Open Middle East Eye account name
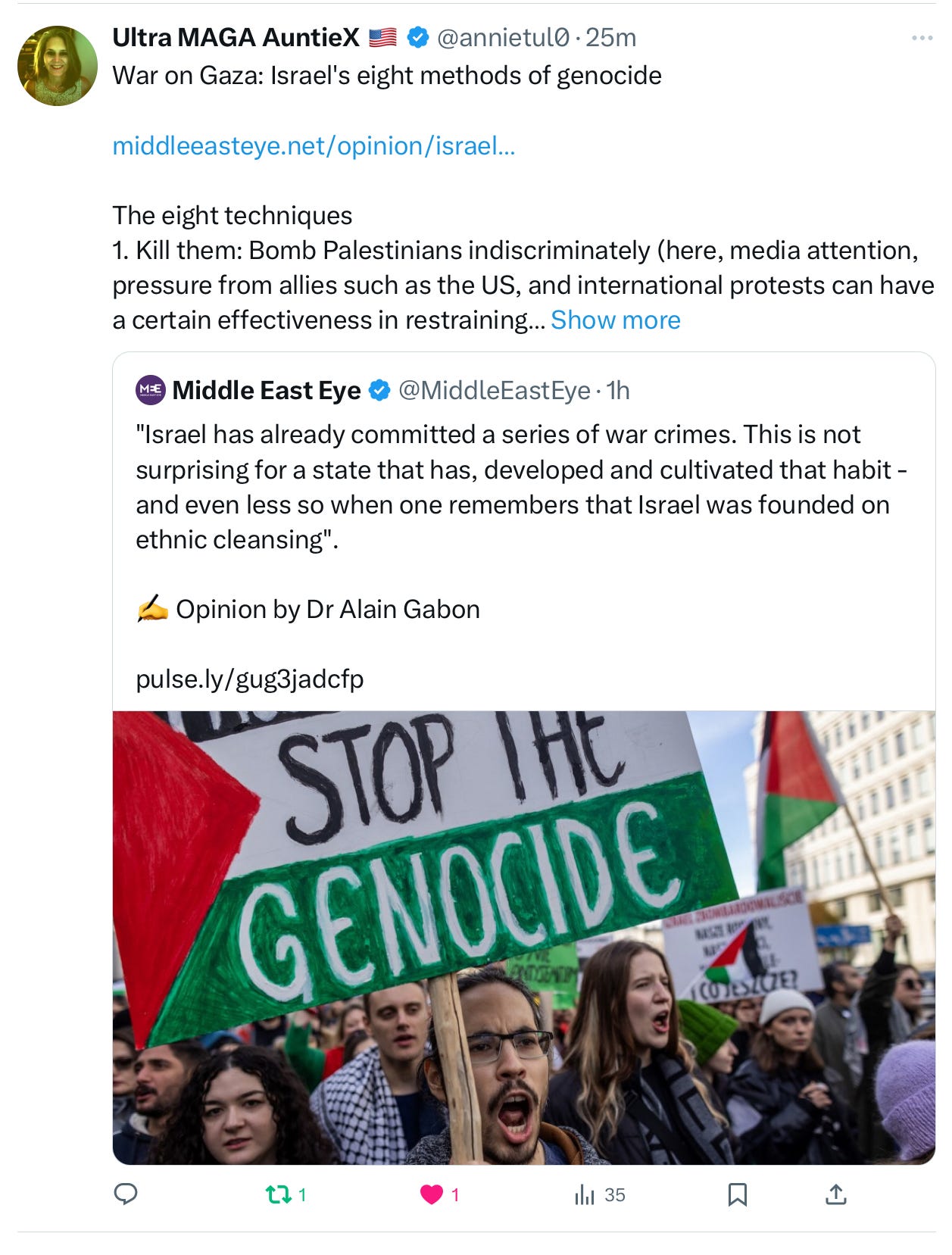 (x=267, y=390)
